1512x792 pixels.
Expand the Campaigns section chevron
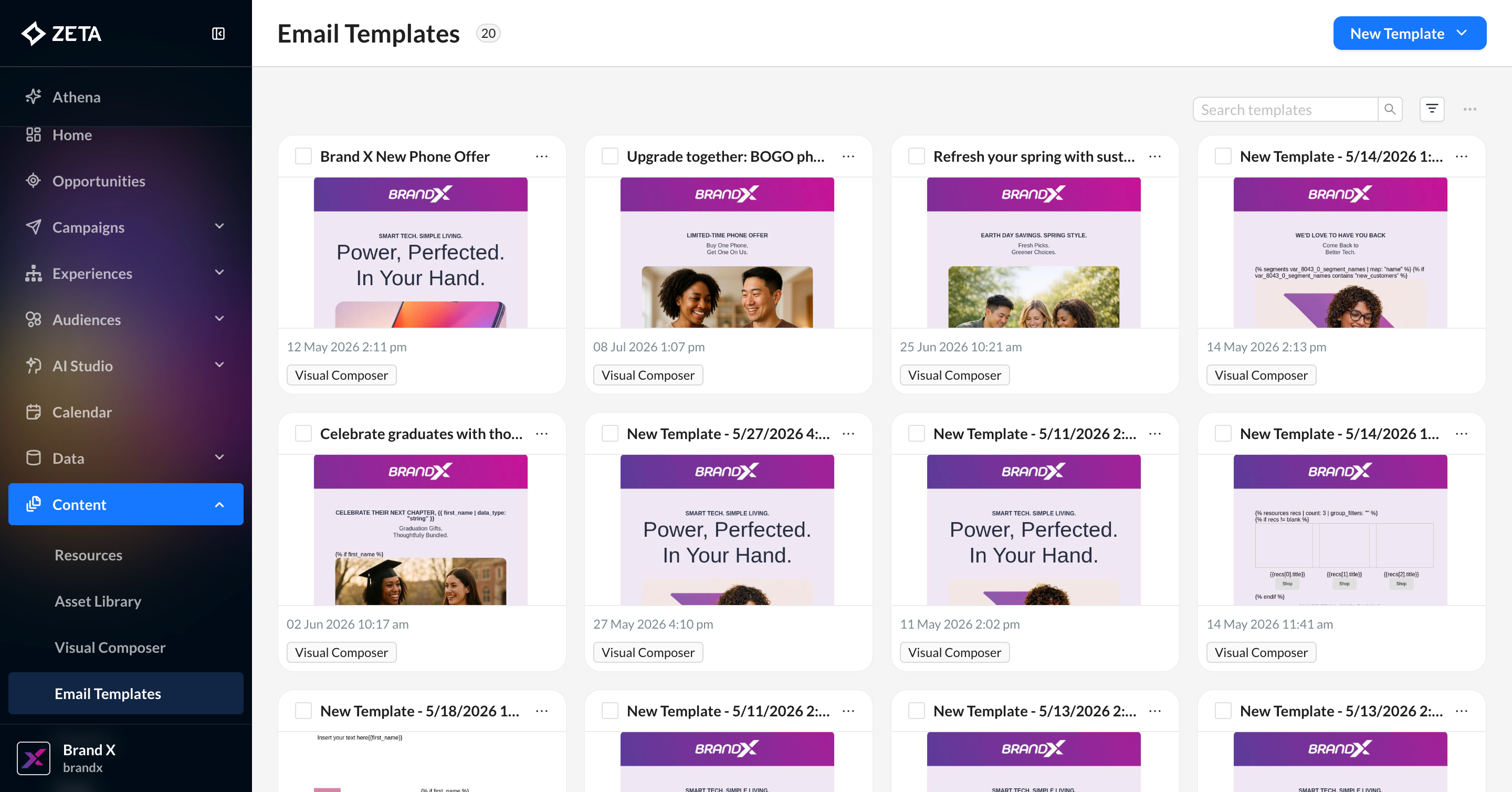click(219, 226)
